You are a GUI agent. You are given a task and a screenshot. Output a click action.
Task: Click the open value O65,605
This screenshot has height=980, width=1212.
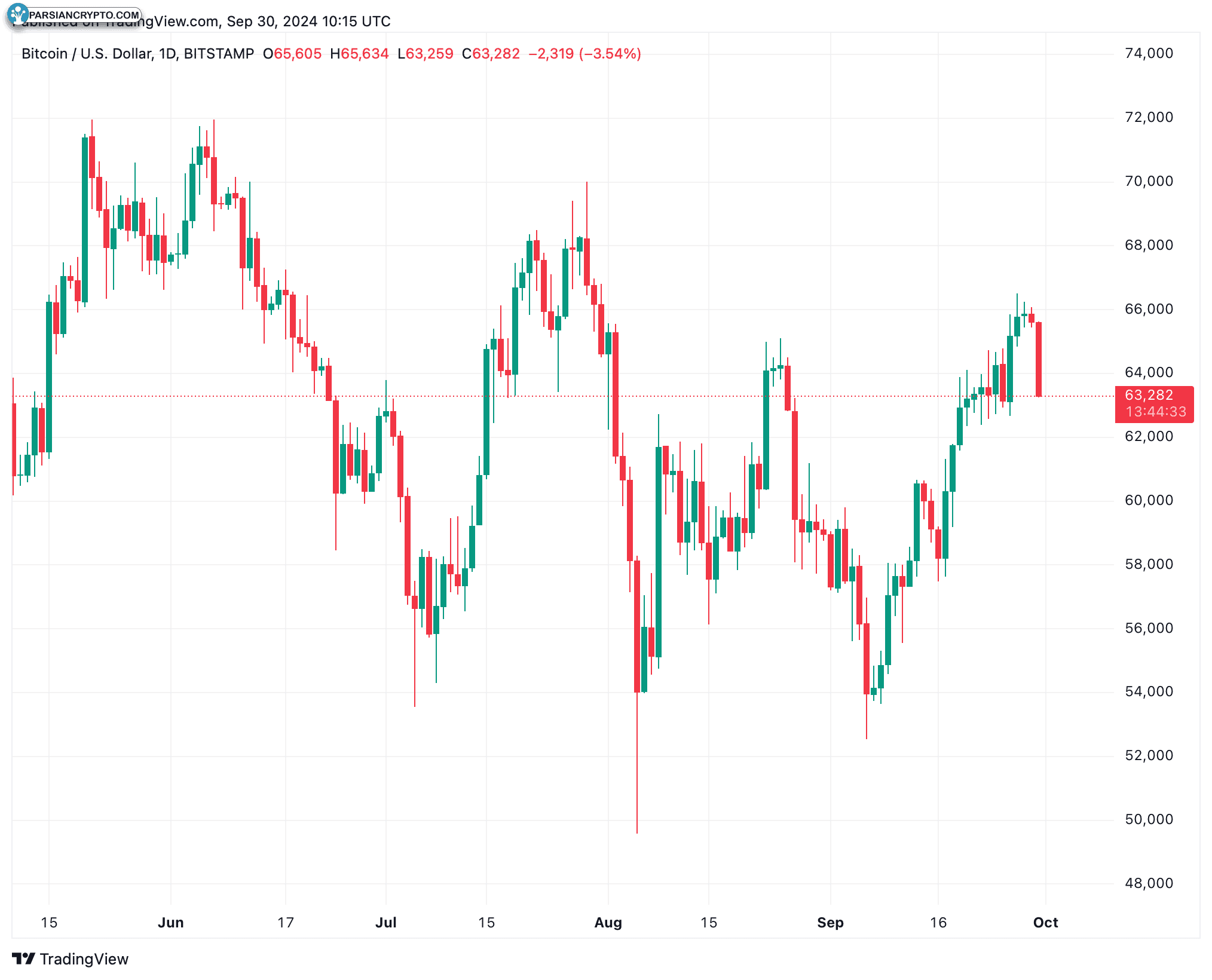292,54
